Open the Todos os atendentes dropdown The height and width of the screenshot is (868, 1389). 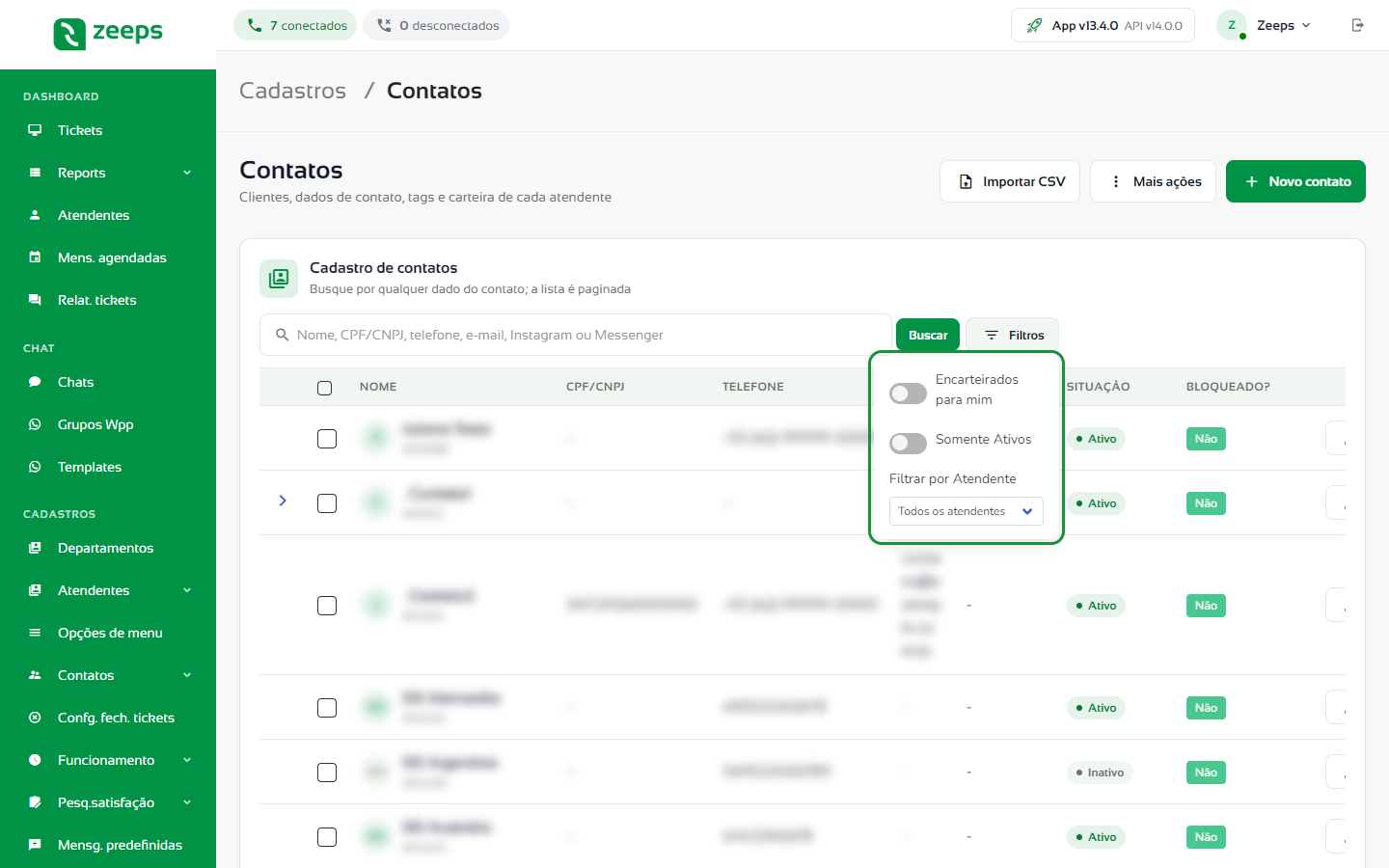tap(967, 511)
